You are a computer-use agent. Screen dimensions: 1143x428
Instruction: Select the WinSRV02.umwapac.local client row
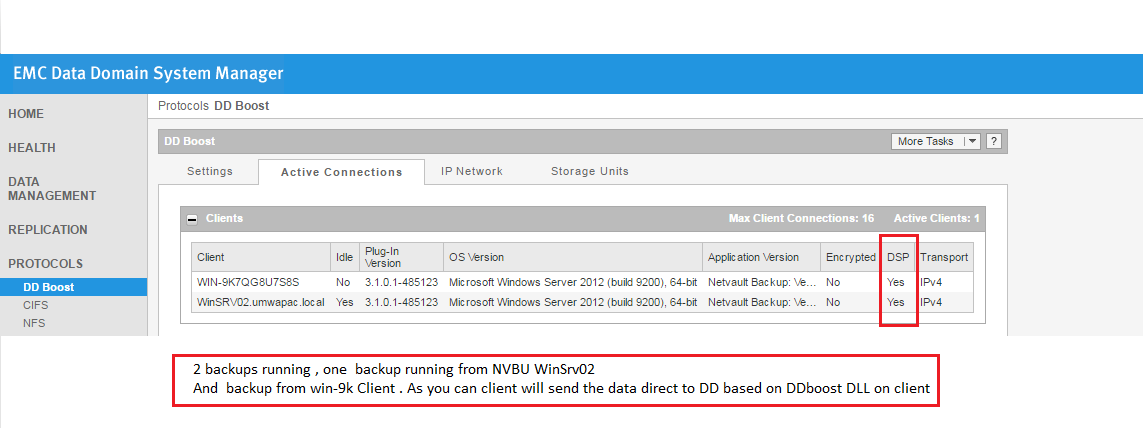click(582, 302)
